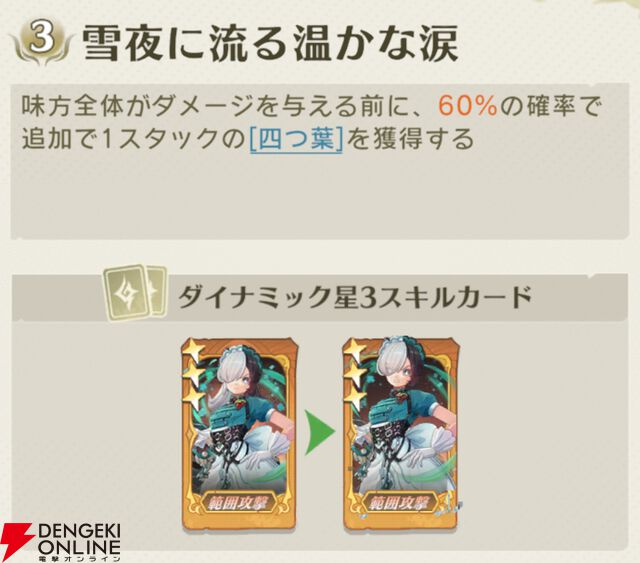
Task: Click 範囲攻撃 label on right card
Action: (403, 503)
